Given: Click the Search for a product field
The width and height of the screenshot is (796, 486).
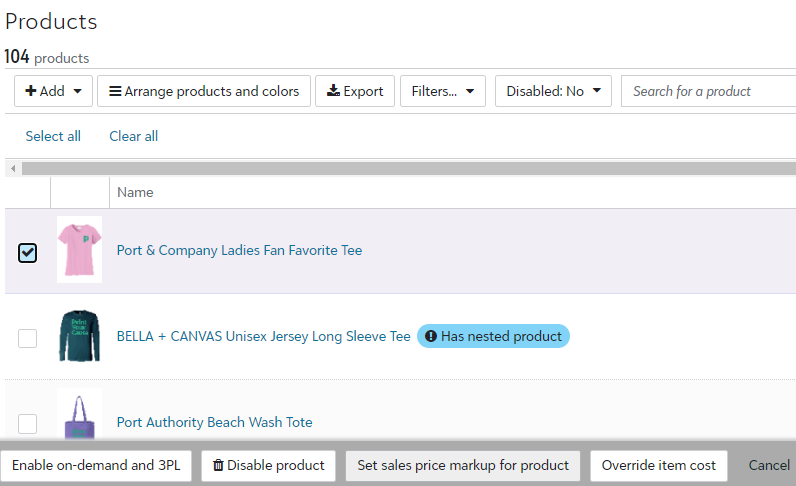Looking at the screenshot, I should [708, 91].
